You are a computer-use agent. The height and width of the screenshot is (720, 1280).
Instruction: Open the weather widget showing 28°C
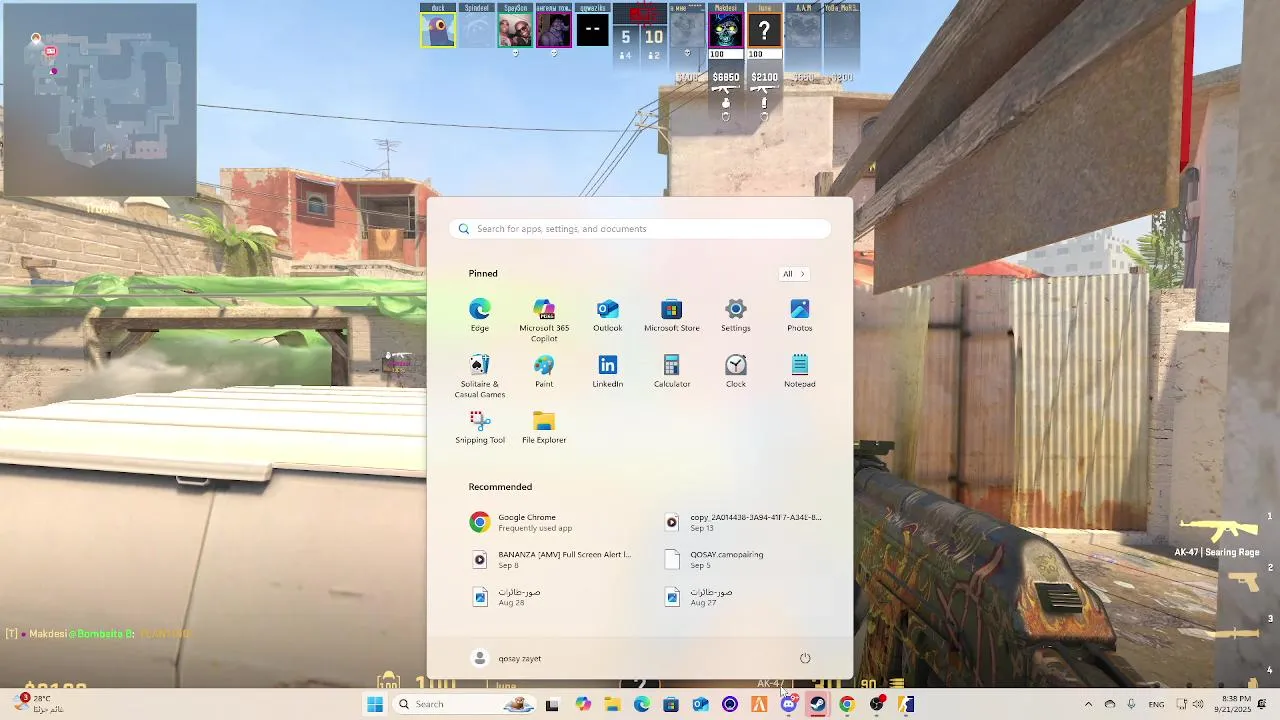point(39,704)
